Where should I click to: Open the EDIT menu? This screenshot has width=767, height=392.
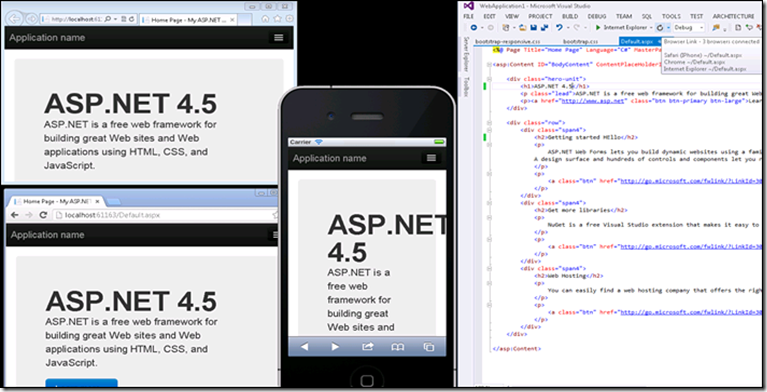click(489, 16)
